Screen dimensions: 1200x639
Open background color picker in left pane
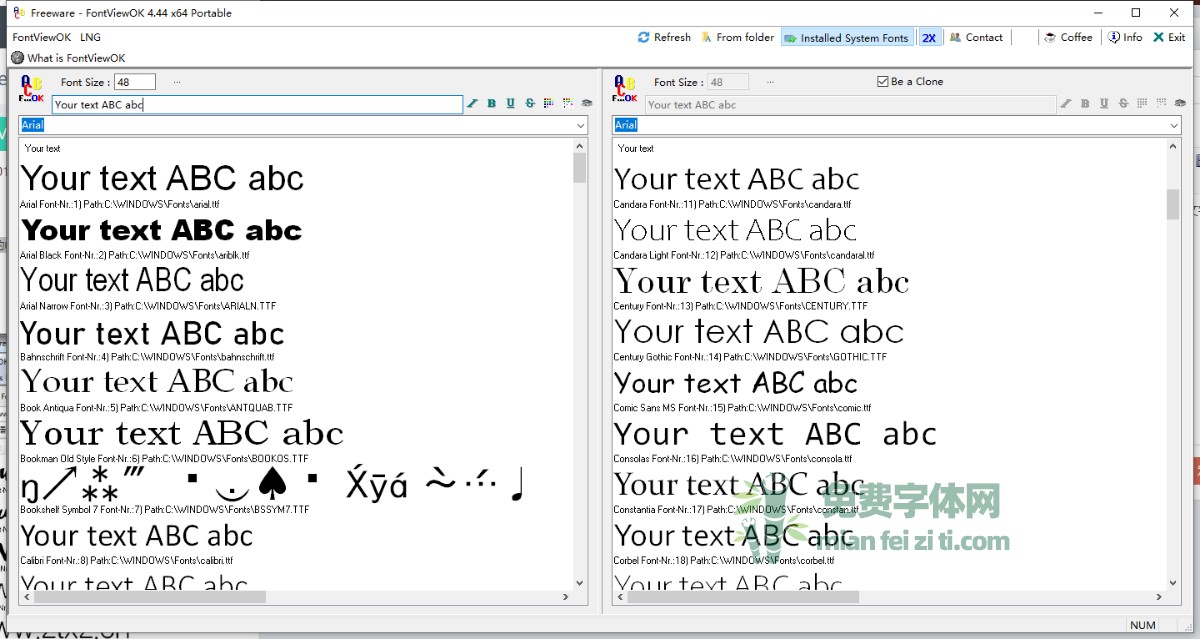coord(568,104)
